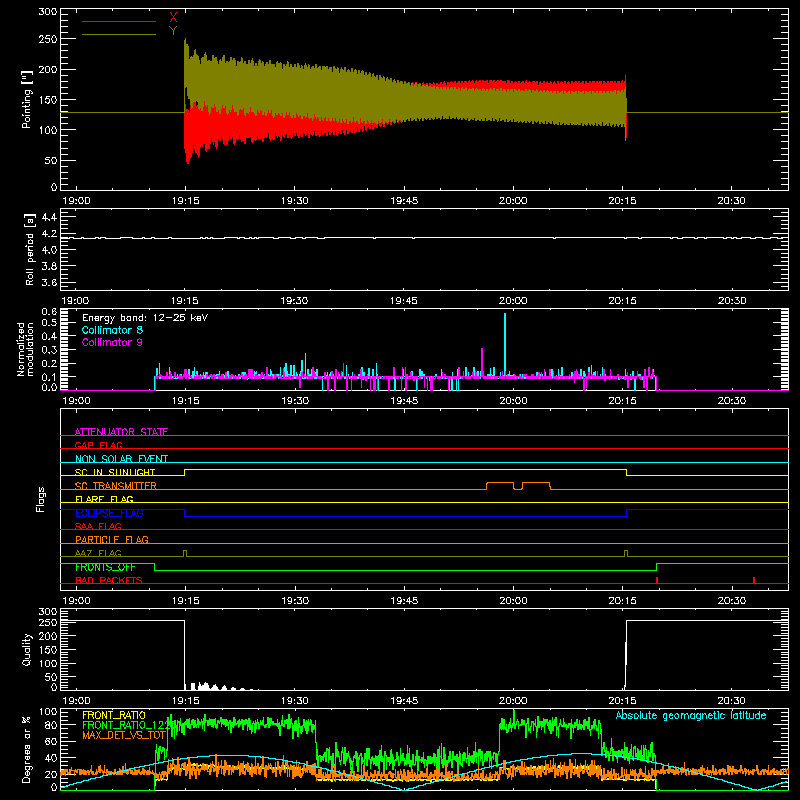Click the orange MAX_DET_VS_TOT legend entry
The image size is (800, 800).
tap(124, 735)
